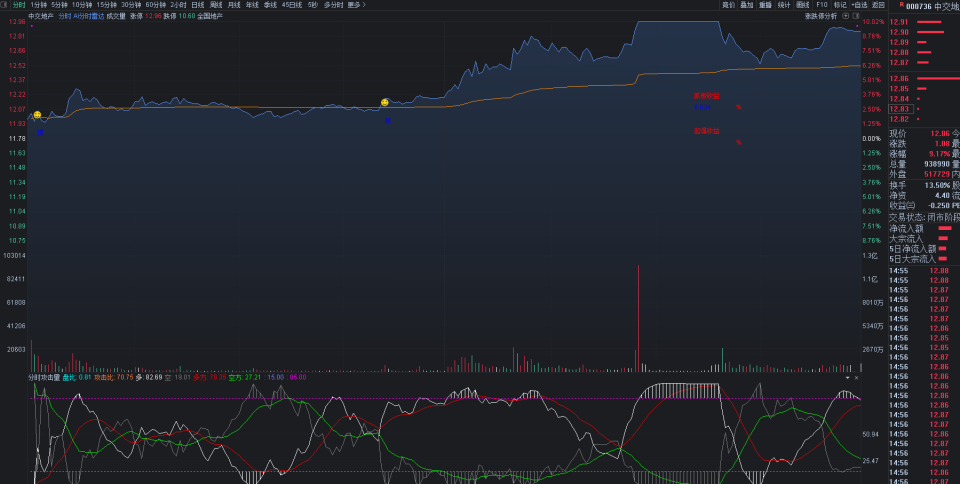Select the 年线 yearly chart
The image size is (960, 484).
pyautogui.click(x=252, y=4)
